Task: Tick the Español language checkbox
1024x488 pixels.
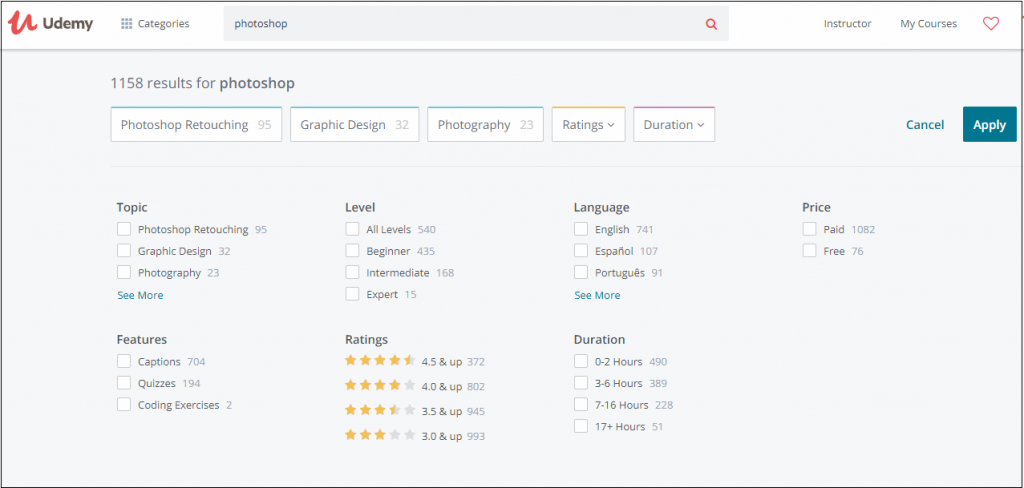Action: tap(581, 251)
